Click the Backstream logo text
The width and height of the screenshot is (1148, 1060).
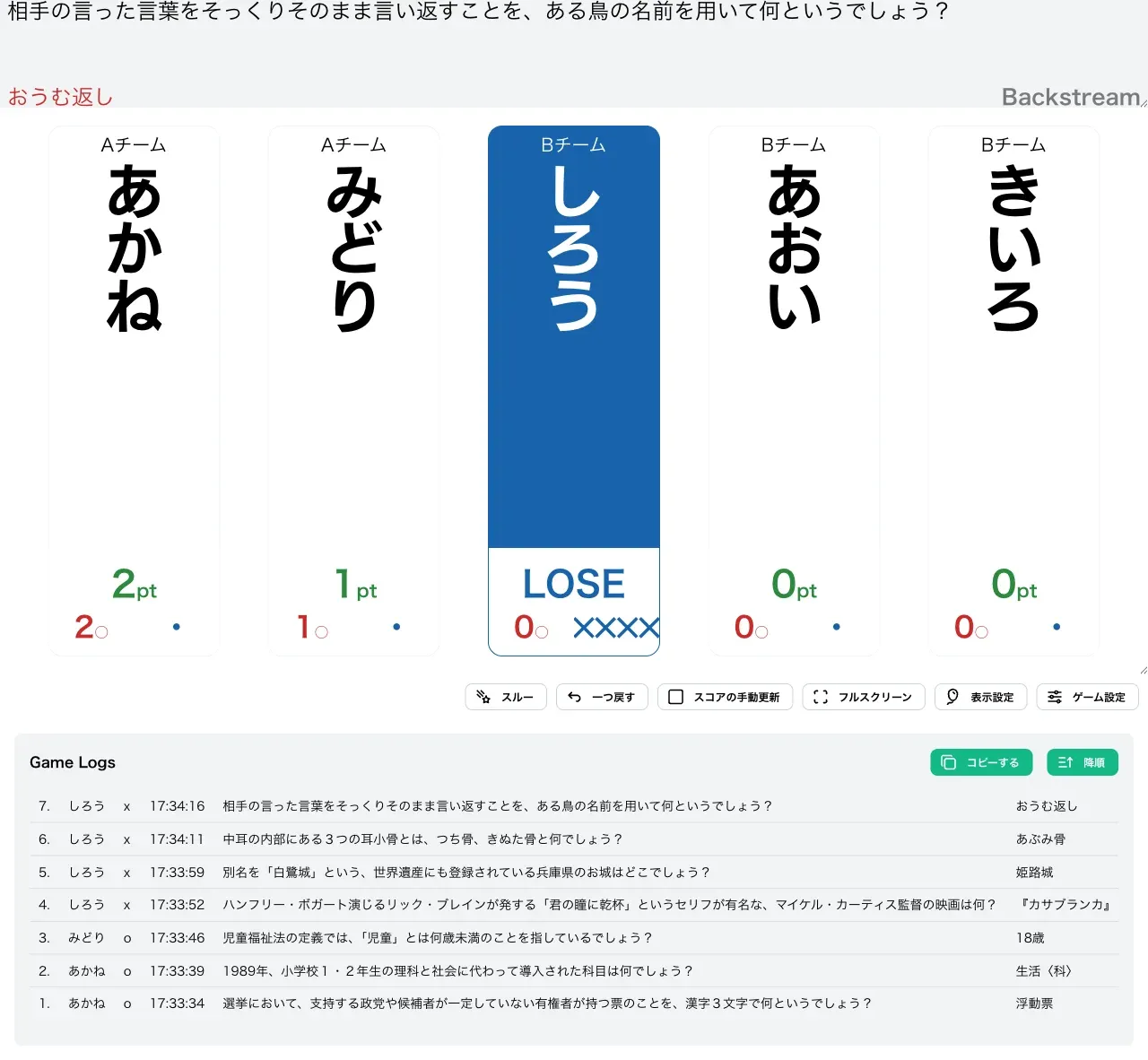(x=1071, y=97)
